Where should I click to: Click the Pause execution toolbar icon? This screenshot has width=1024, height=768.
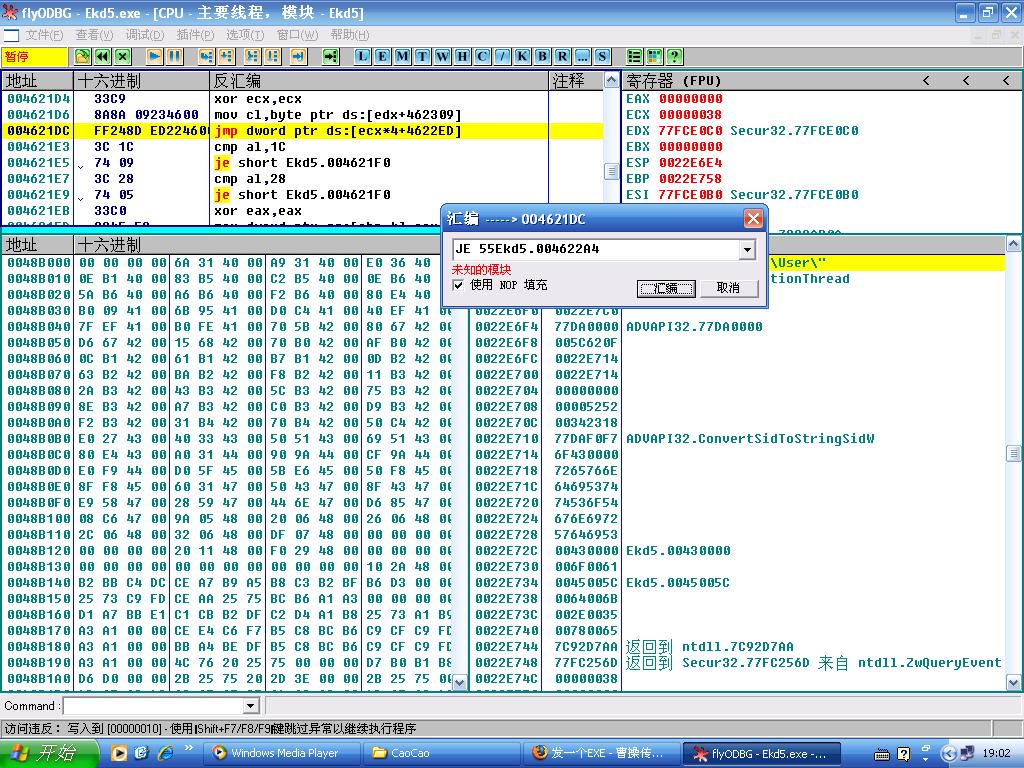174,56
